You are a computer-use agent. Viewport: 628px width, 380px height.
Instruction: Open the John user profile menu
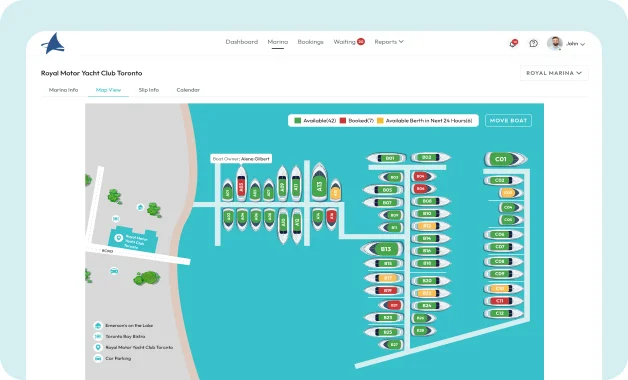[x=566, y=43]
